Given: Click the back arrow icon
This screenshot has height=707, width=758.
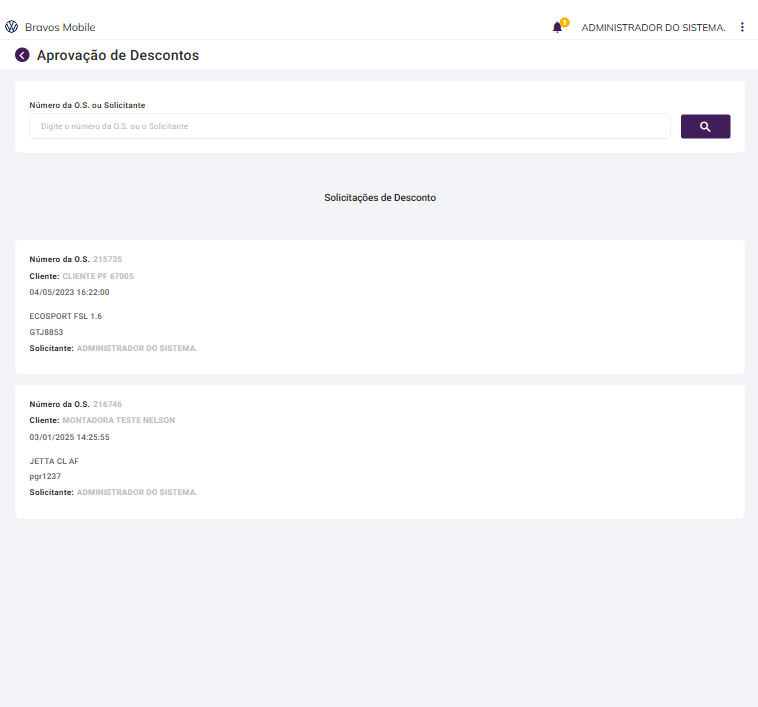Looking at the screenshot, I should click(22, 55).
